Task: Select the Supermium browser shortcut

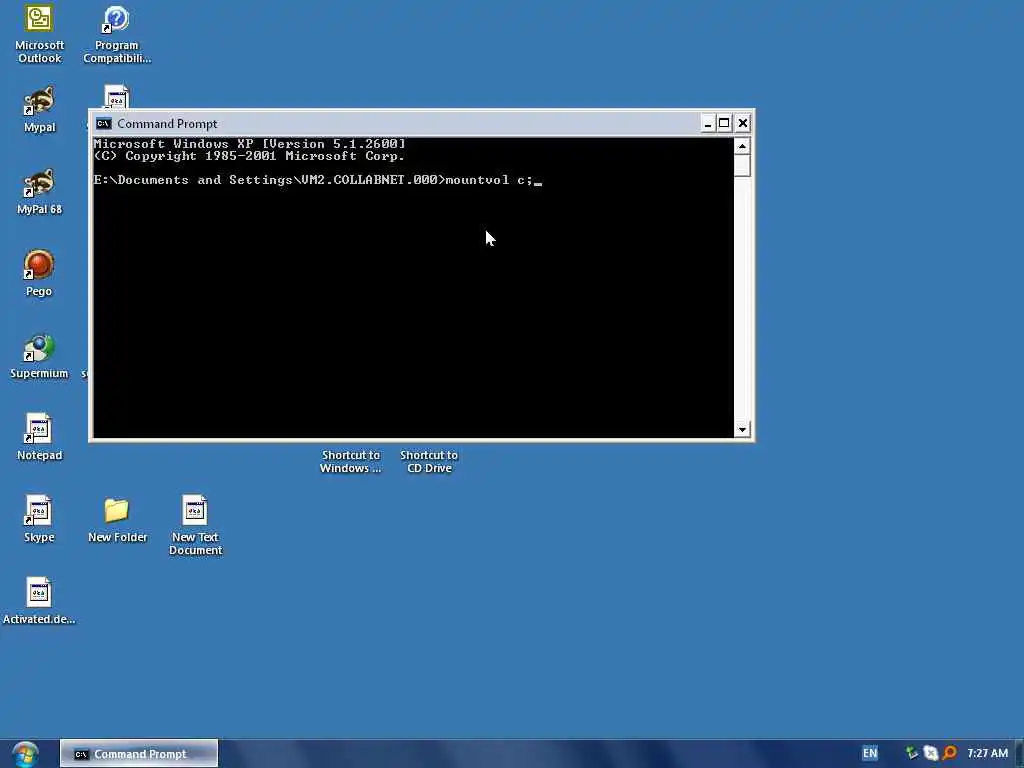Action: 39,356
